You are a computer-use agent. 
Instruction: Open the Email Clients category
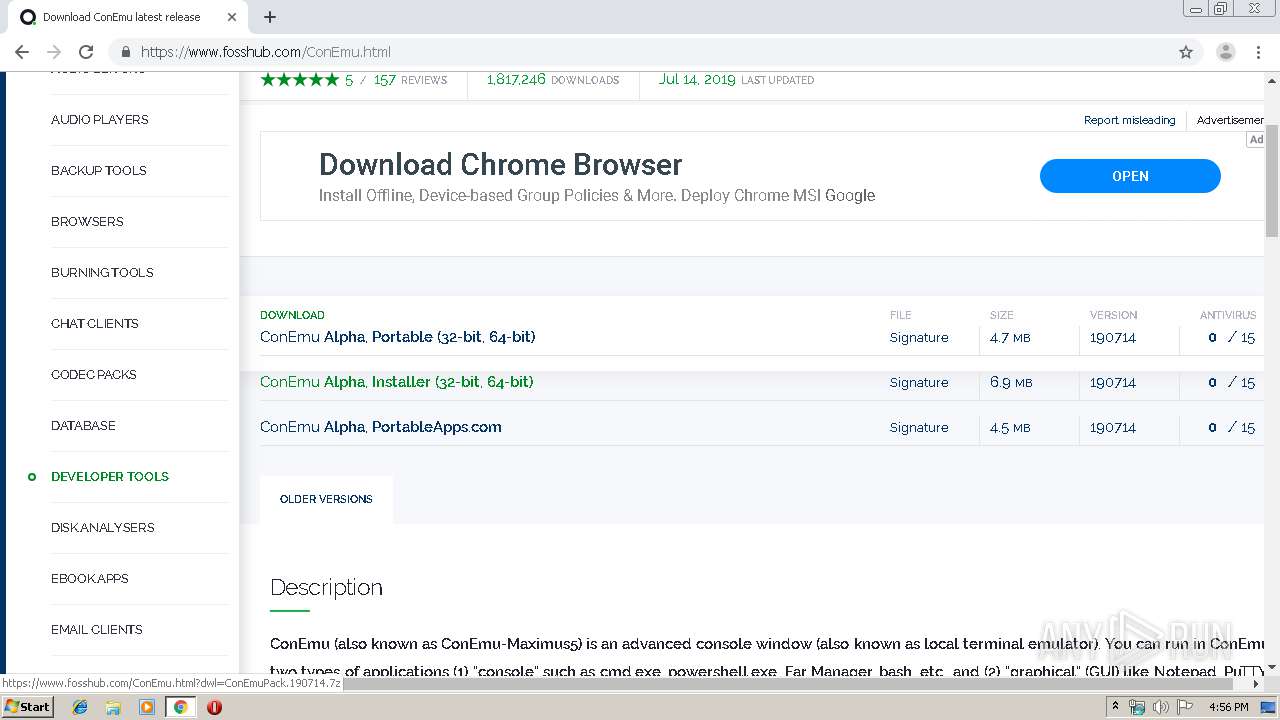97,629
